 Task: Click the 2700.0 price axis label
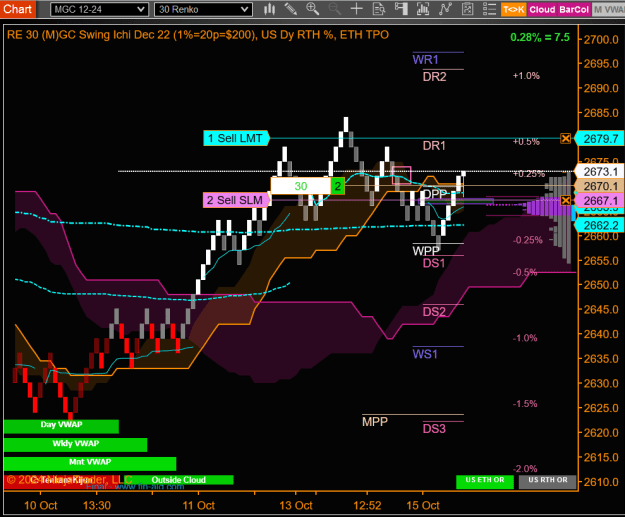[x=601, y=39]
